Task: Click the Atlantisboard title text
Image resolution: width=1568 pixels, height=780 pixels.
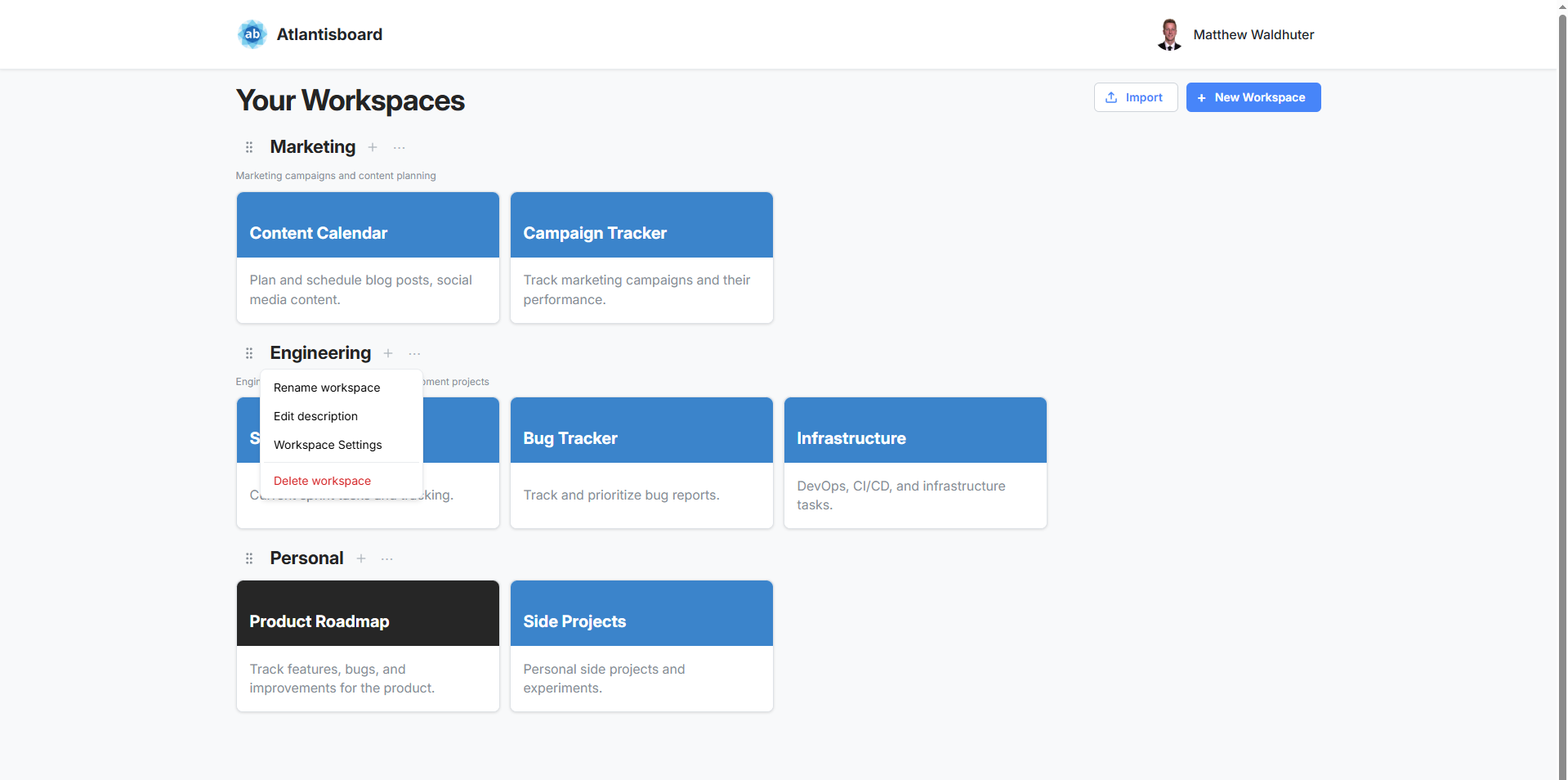Action: pos(329,34)
